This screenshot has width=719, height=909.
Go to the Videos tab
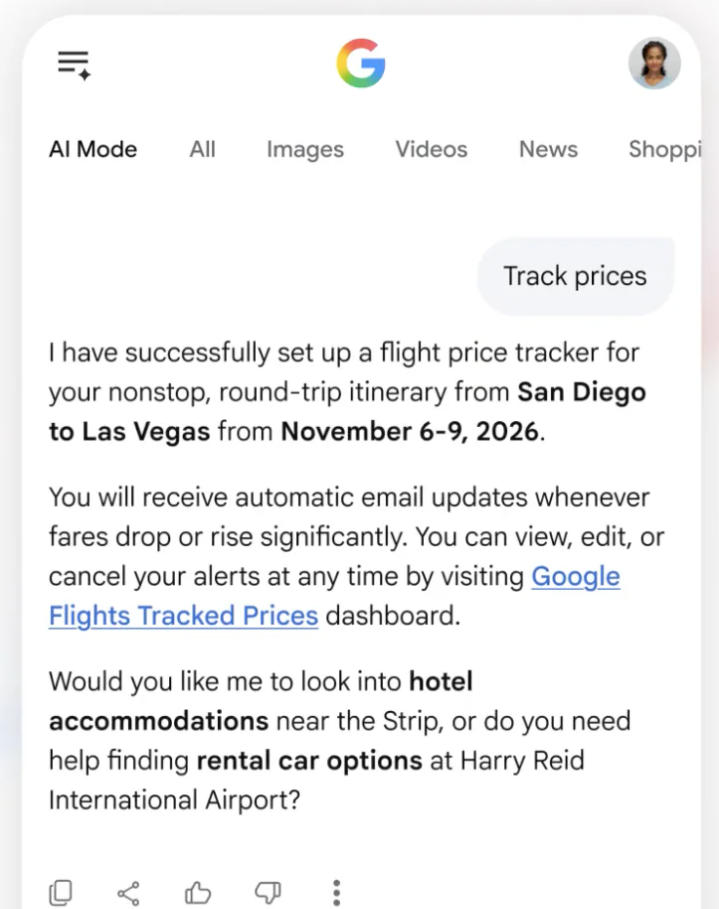[431, 150]
